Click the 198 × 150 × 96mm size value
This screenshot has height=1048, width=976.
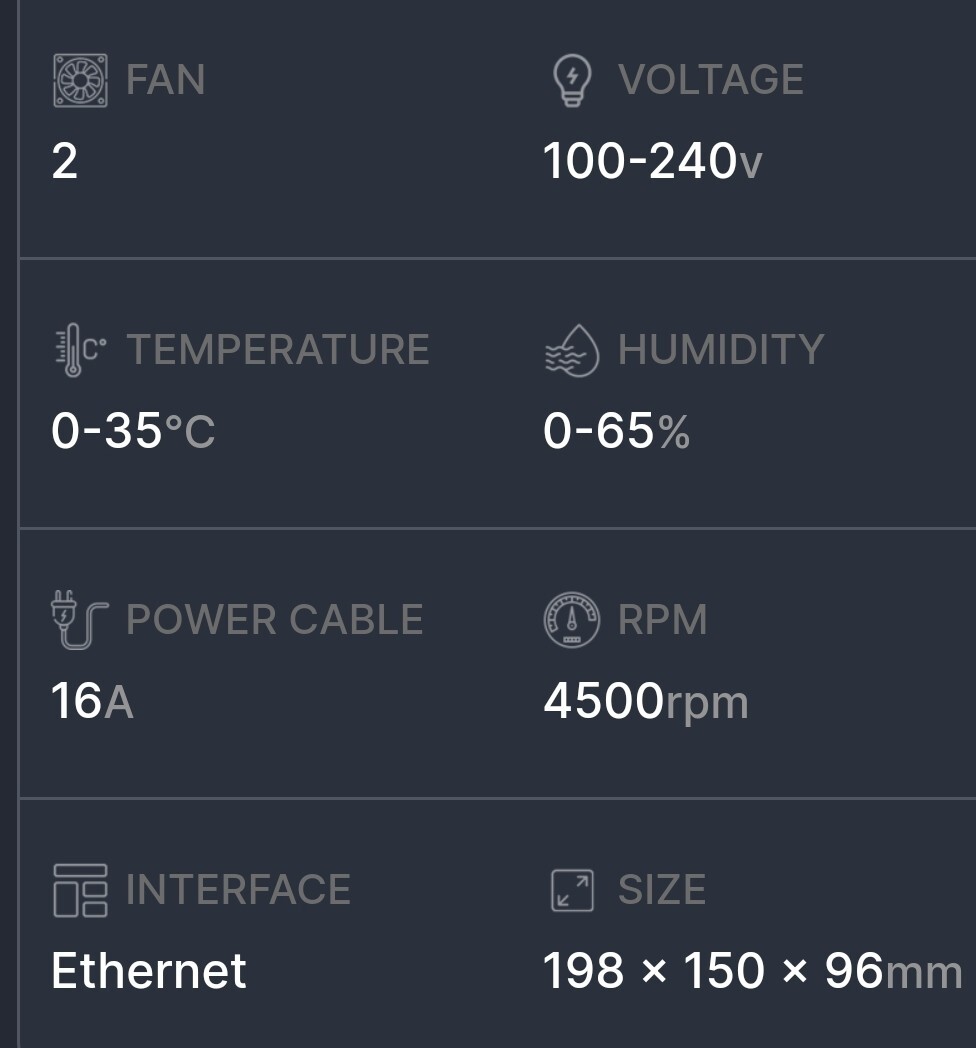753,970
